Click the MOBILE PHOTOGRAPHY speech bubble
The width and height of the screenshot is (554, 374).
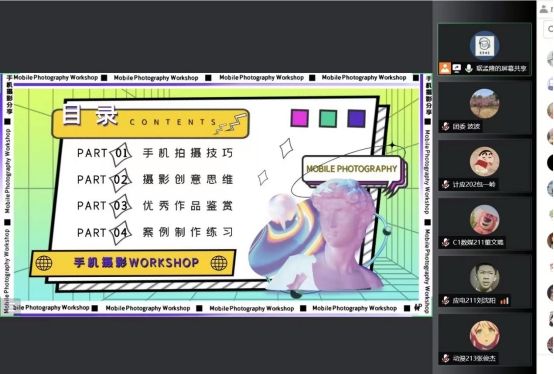click(x=352, y=169)
